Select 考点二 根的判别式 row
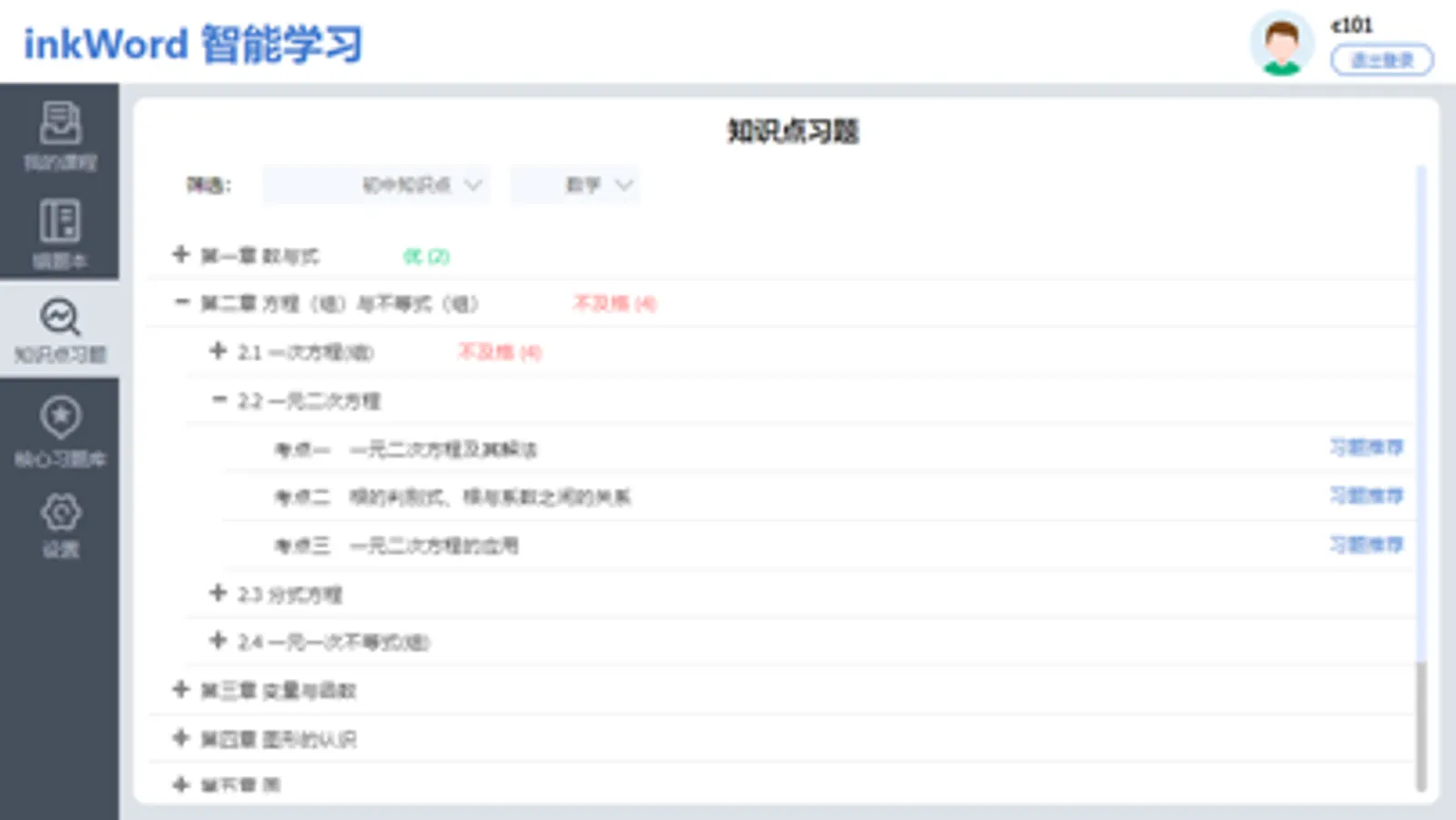Image resolution: width=1456 pixels, height=820 pixels. point(818,497)
